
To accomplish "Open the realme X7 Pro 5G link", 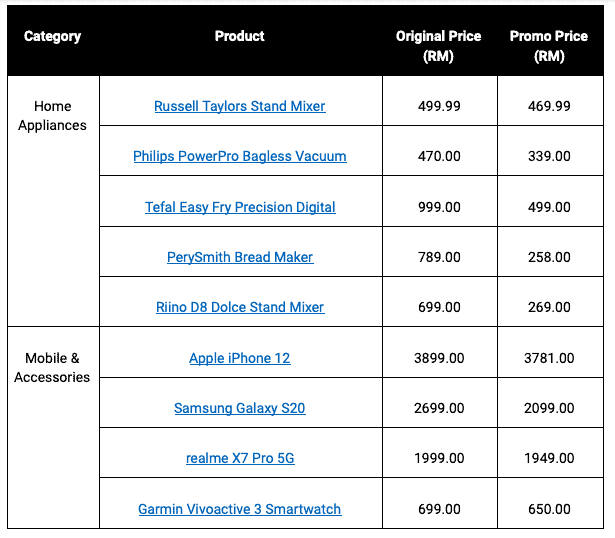I will [240, 458].
